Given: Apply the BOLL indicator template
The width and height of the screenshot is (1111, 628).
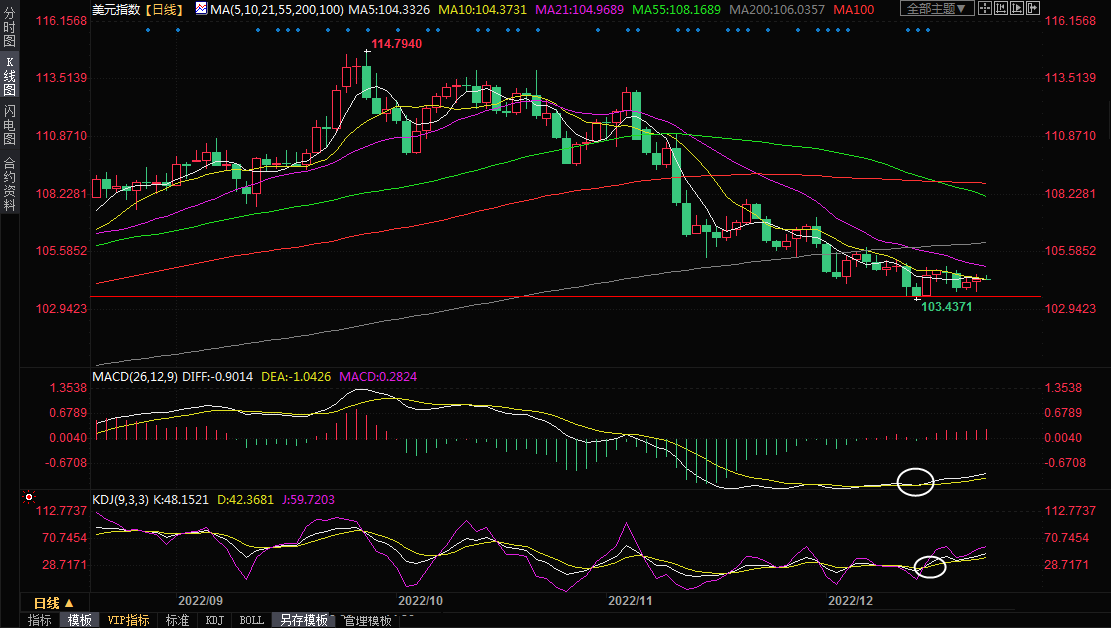Looking at the screenshot, I should pyautogui.click(x=251, y=620).
